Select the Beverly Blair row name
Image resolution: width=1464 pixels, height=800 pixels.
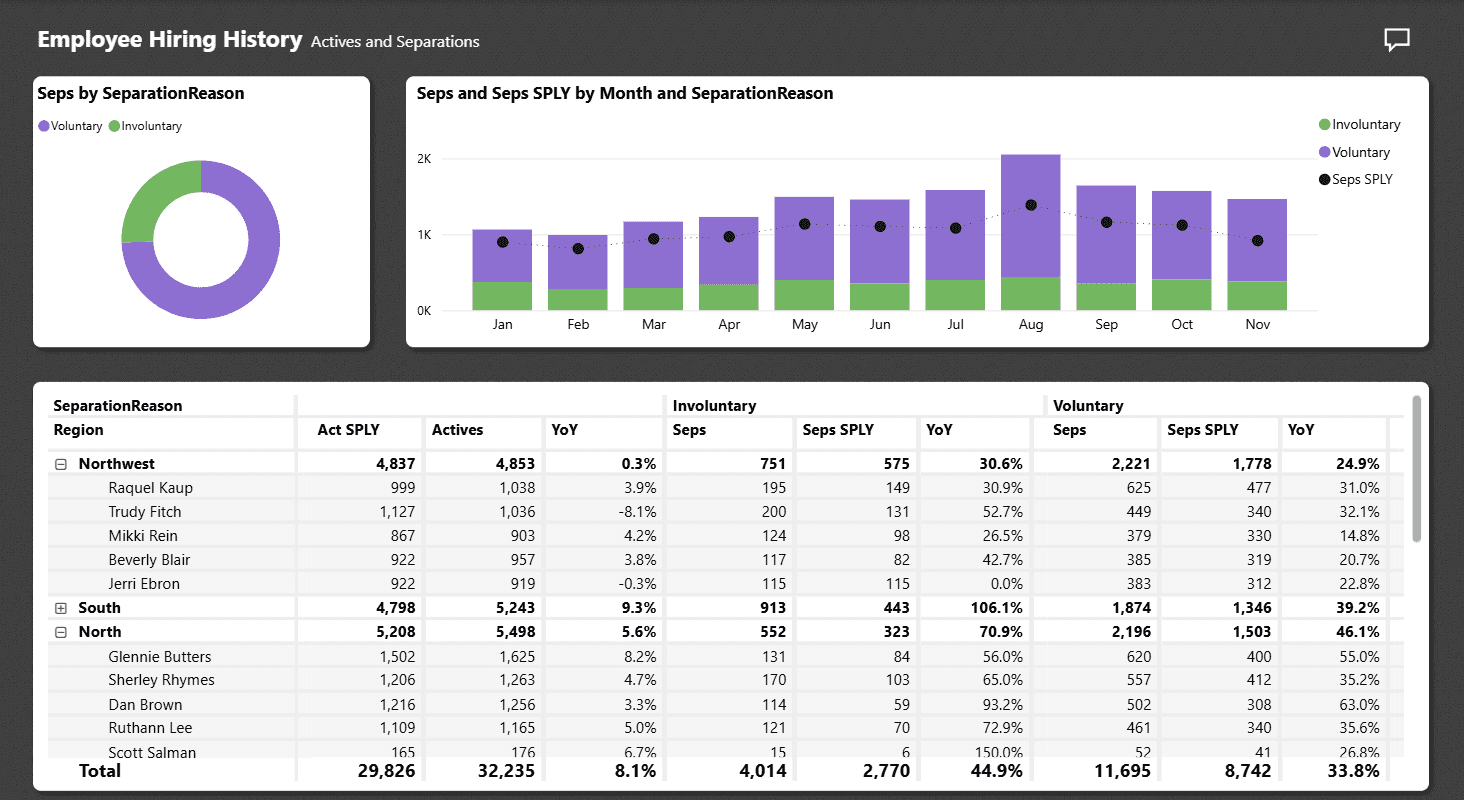[149, 560]
